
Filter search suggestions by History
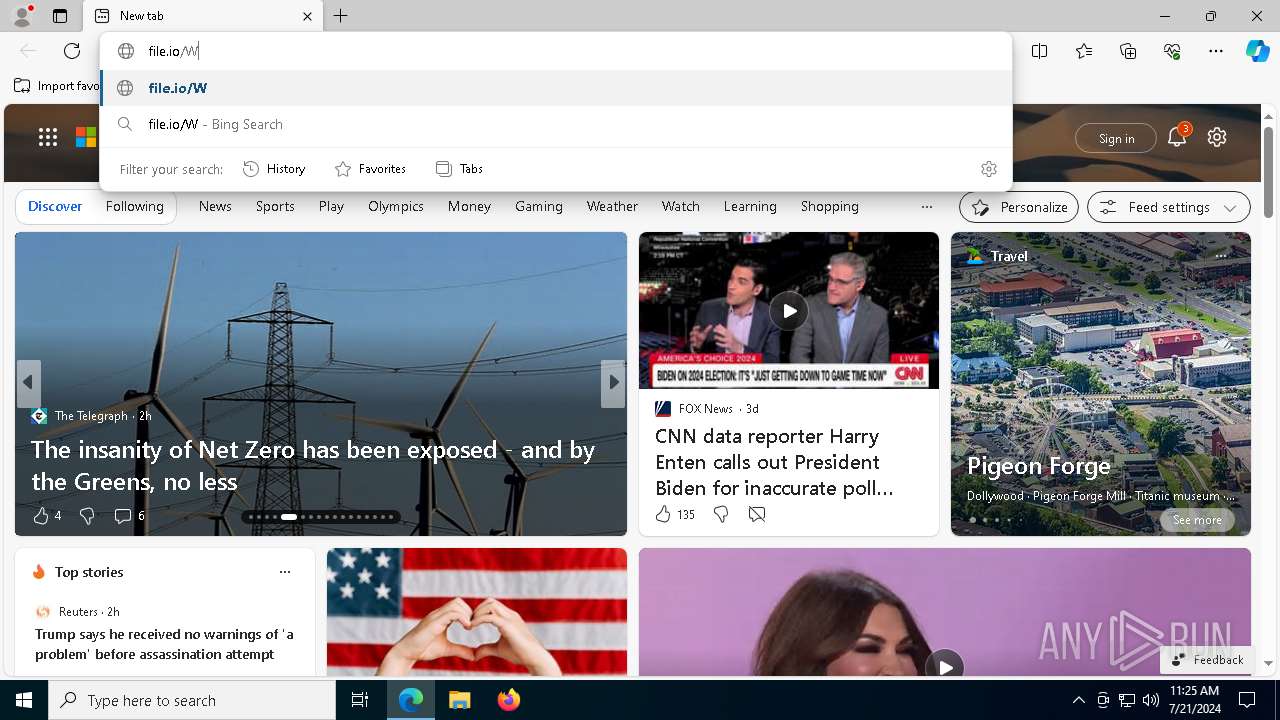[274, 169]
